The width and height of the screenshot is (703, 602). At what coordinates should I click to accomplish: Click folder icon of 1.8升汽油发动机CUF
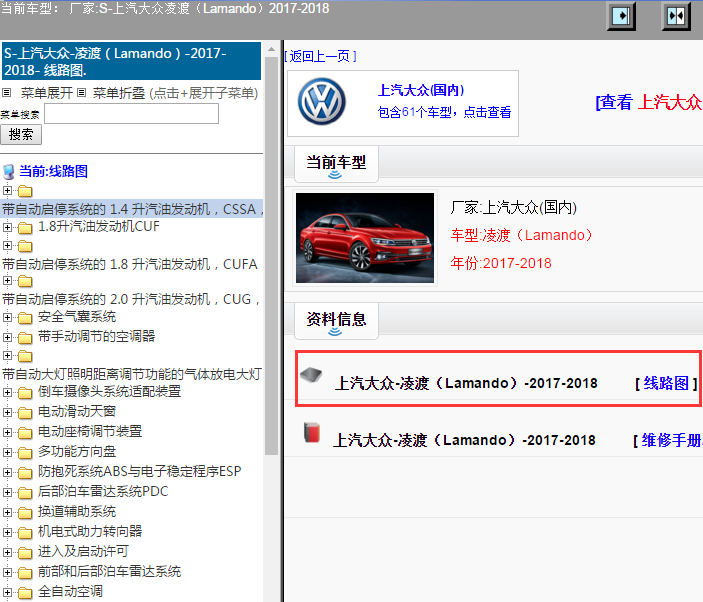25,228
